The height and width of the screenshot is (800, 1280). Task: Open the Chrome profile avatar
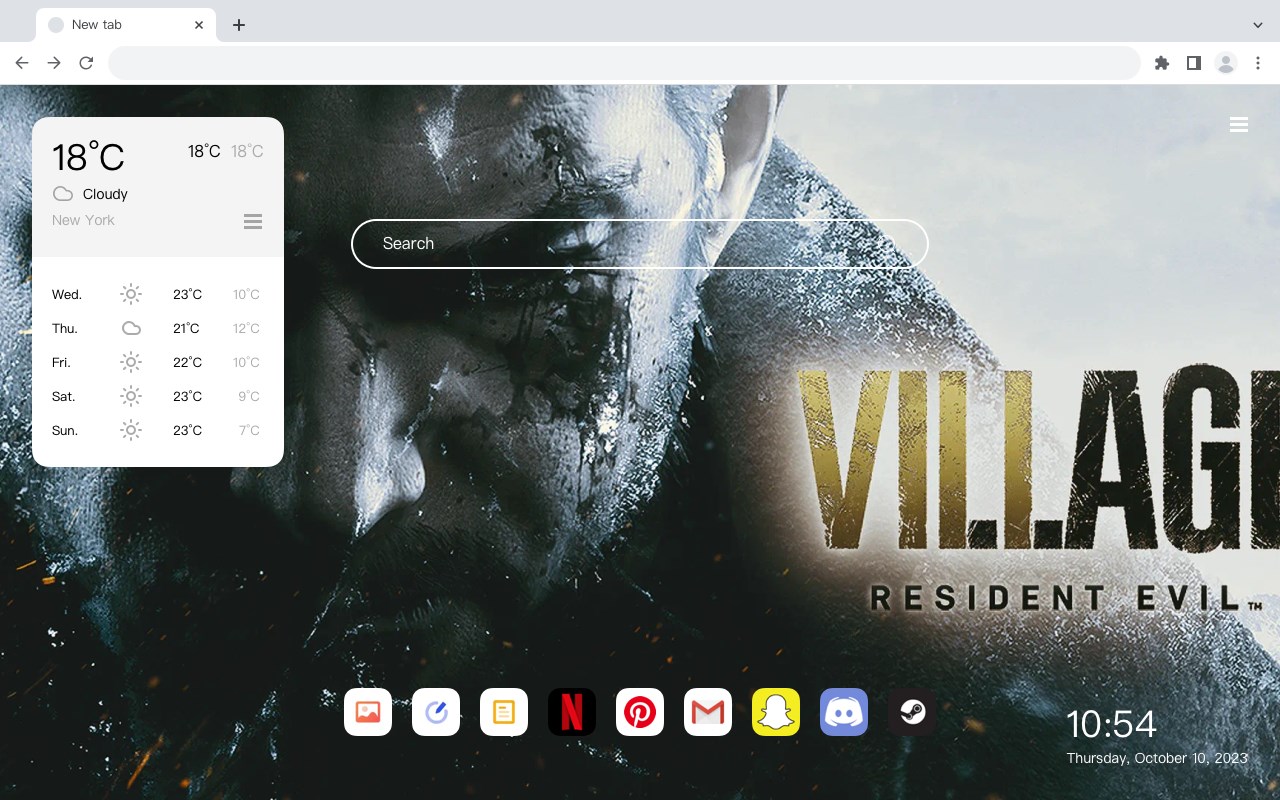coord(1226,63)
